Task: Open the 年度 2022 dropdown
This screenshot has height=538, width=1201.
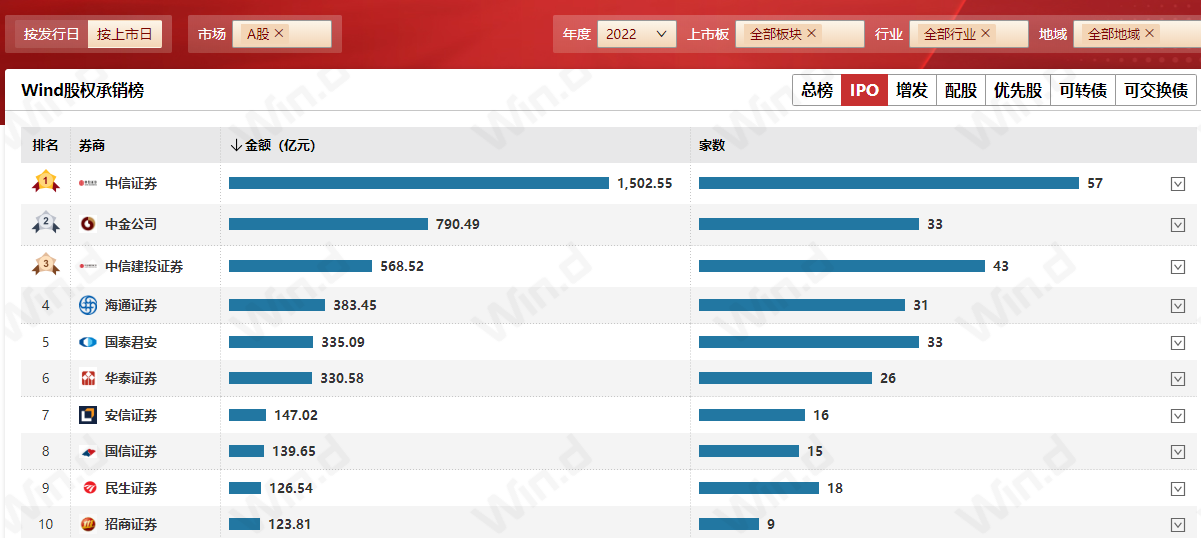Action: pyautogui.click(x=637, y=34)
